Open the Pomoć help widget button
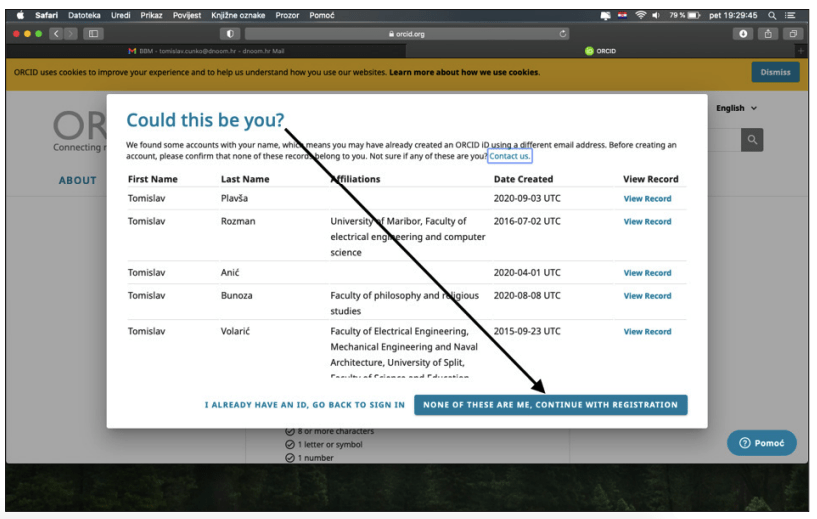 [x=761, y=443]
